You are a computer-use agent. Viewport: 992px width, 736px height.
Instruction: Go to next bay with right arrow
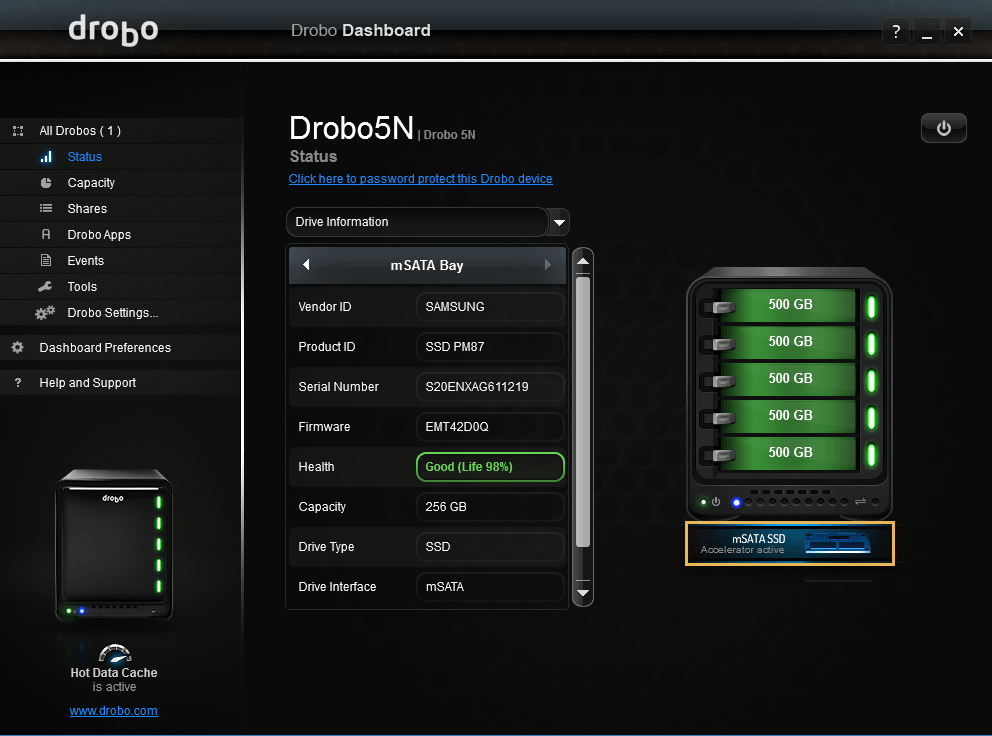coord(547,265)
